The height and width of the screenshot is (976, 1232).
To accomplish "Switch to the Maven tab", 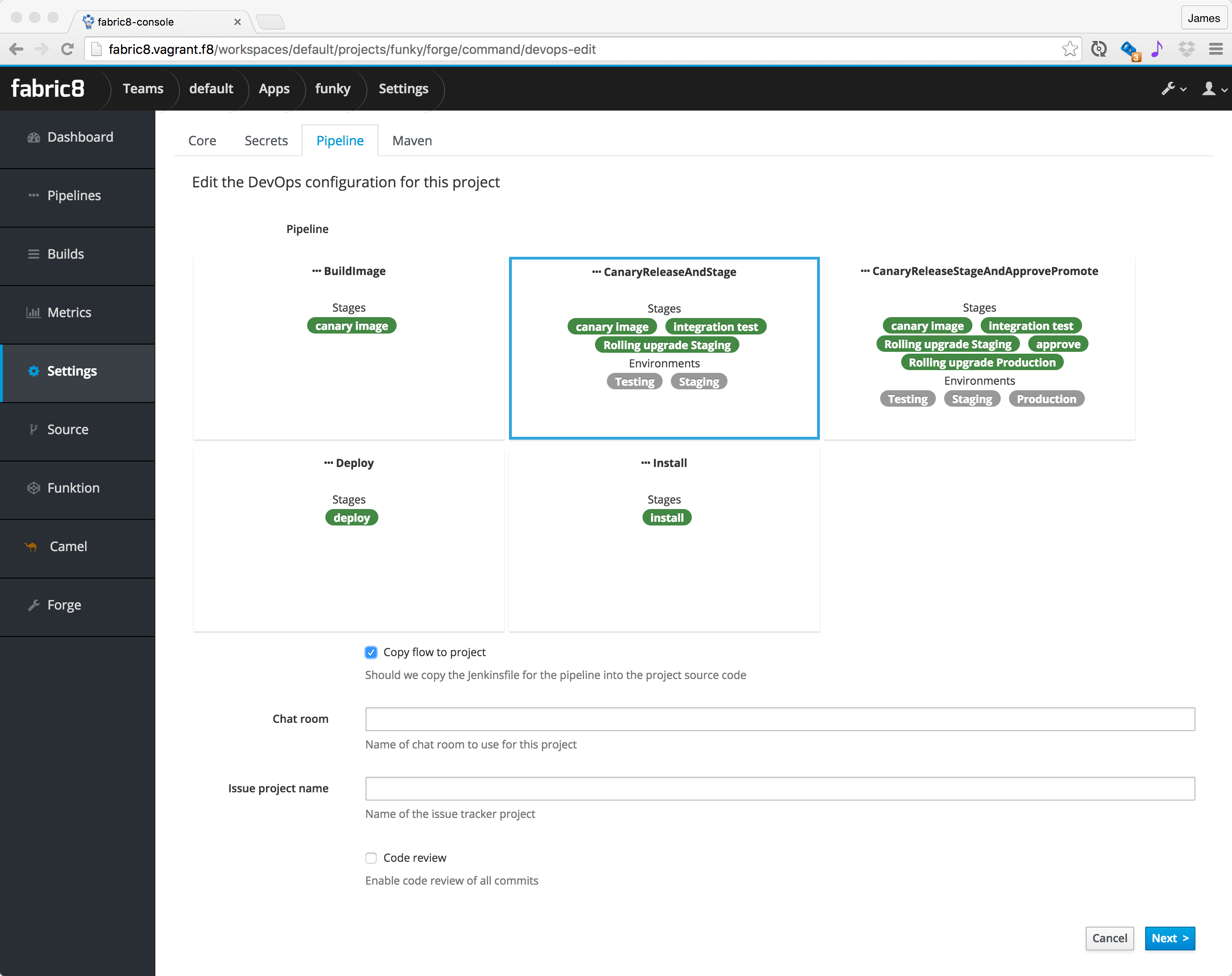I will (412, 141).
